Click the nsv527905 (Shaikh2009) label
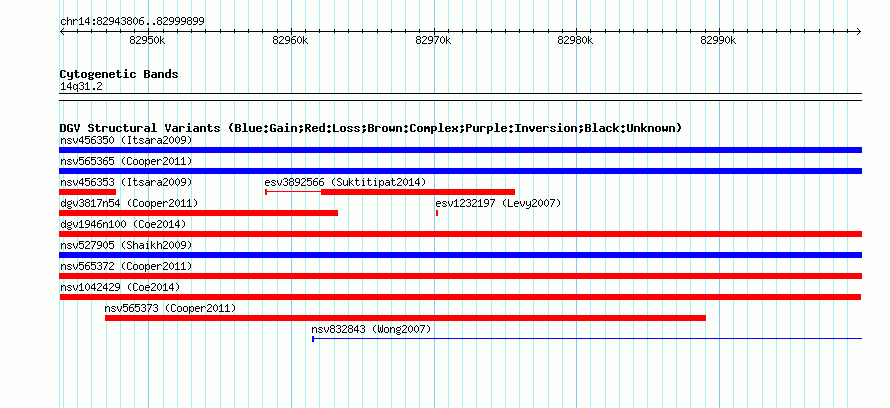The height and width of the screenshot is (408, 890). (x=126, y=245)
